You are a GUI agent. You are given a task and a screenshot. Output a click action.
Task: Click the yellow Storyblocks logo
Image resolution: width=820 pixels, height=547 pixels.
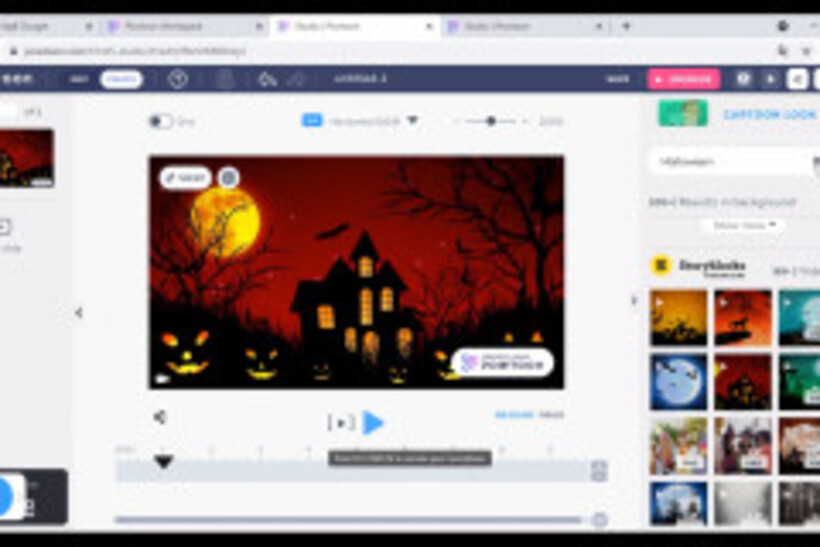[660, 265]
